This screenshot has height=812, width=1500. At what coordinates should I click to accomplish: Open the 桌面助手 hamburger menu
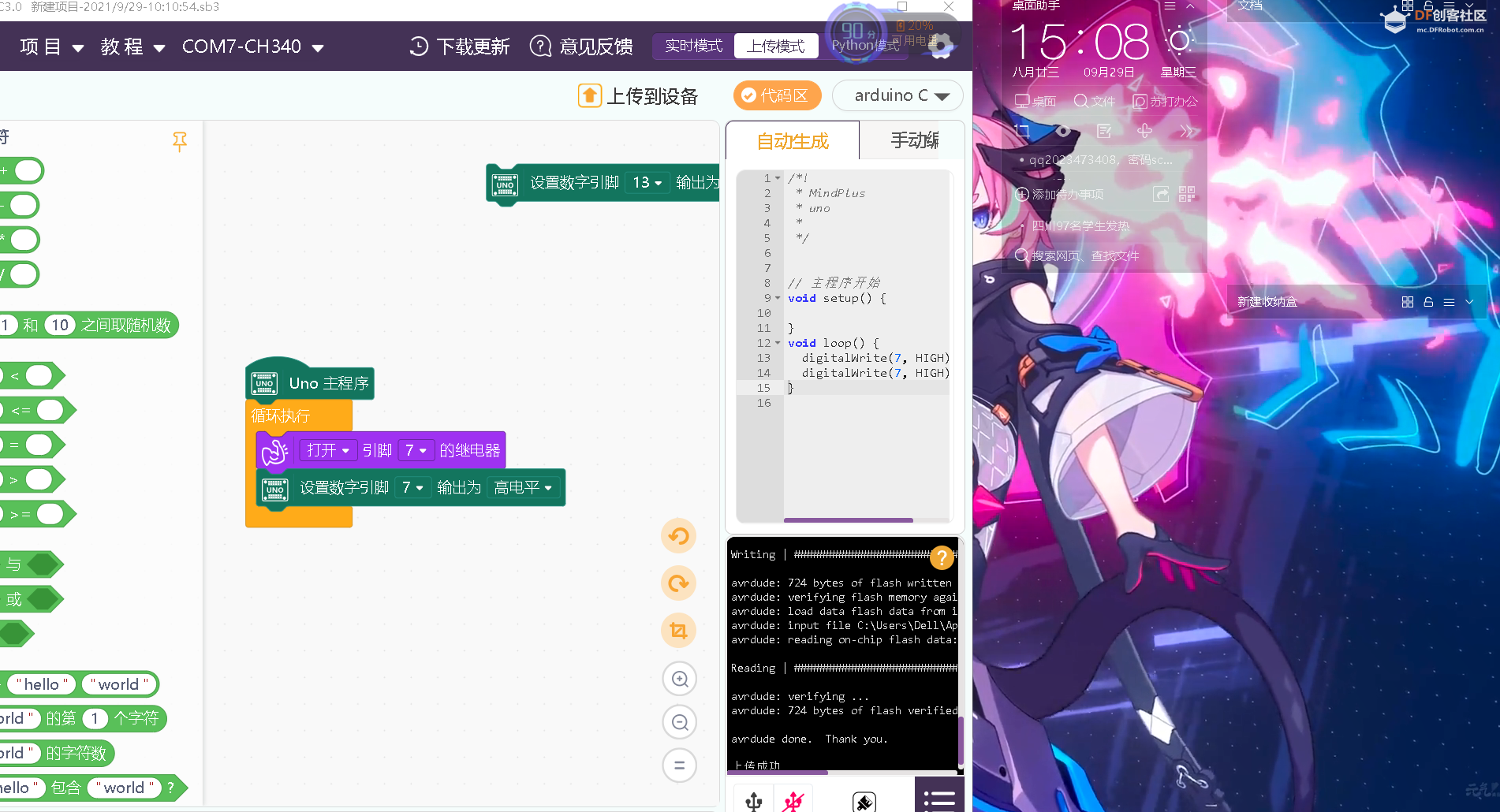click(1170, 6)
